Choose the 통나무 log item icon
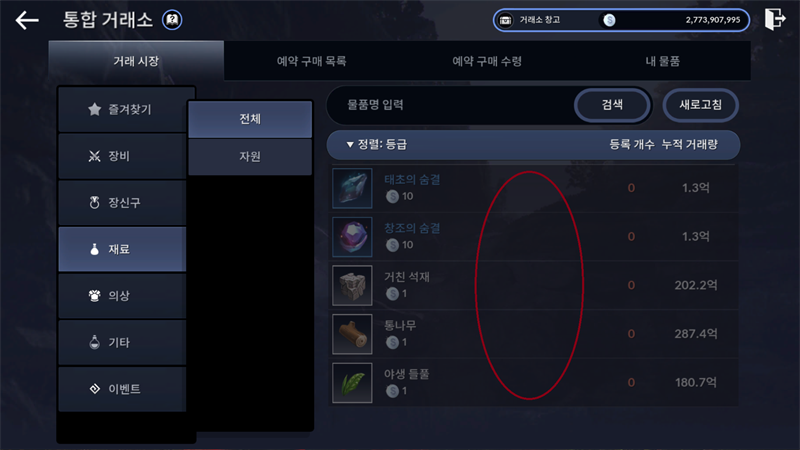Image resolution: width=800 pixels, height=450 pixels. 352,334
